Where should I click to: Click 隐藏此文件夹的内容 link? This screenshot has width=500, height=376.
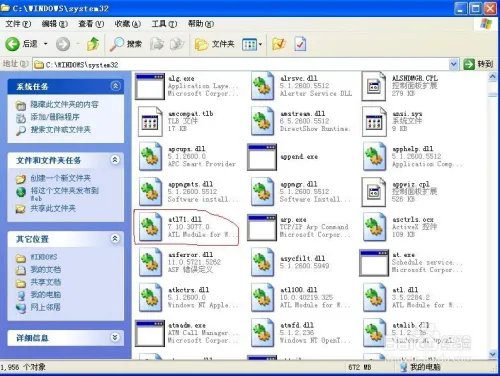[64, 105]
